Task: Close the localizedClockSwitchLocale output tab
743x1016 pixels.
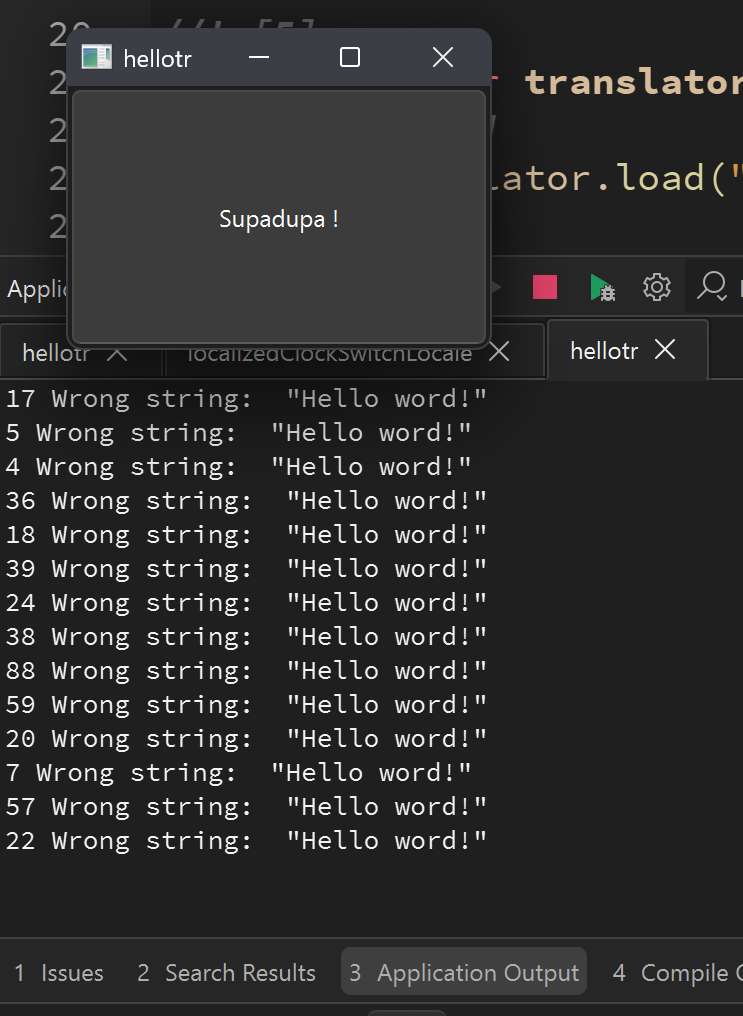Action: tap(499, 352)
